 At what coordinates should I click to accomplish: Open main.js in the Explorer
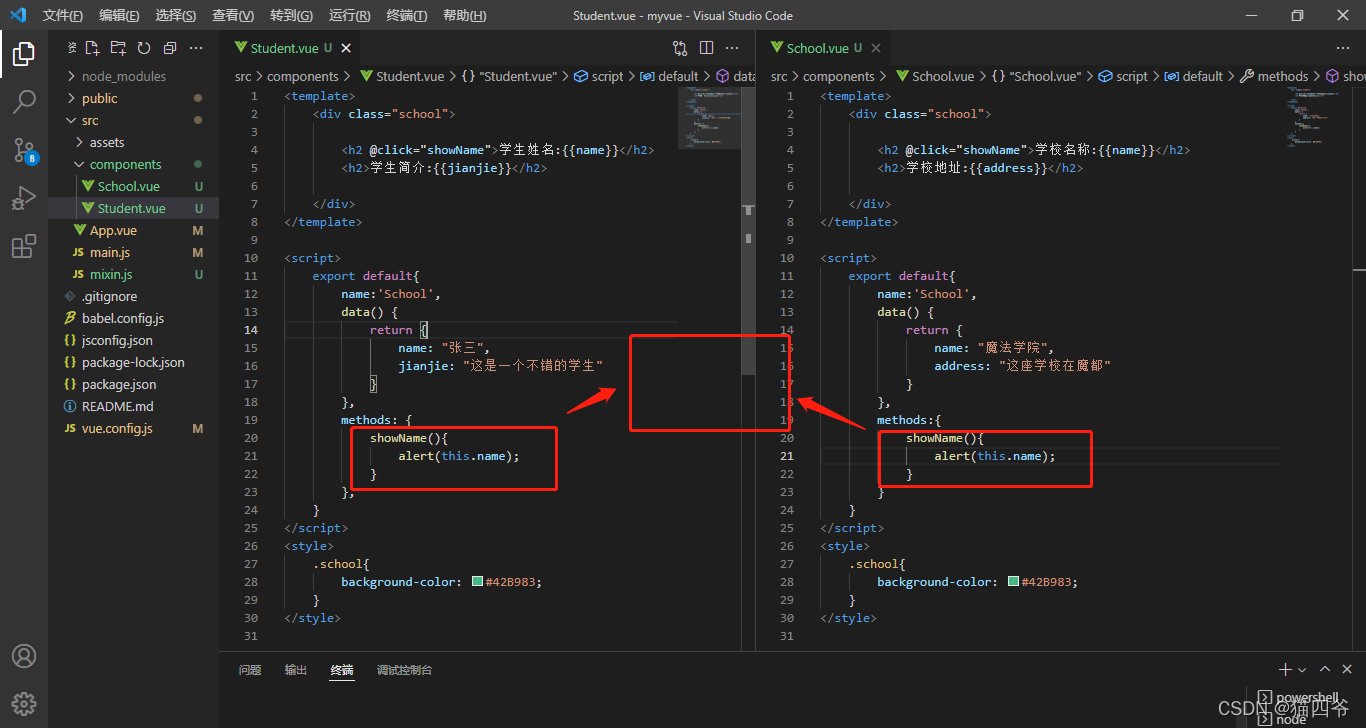pos(133,252)
